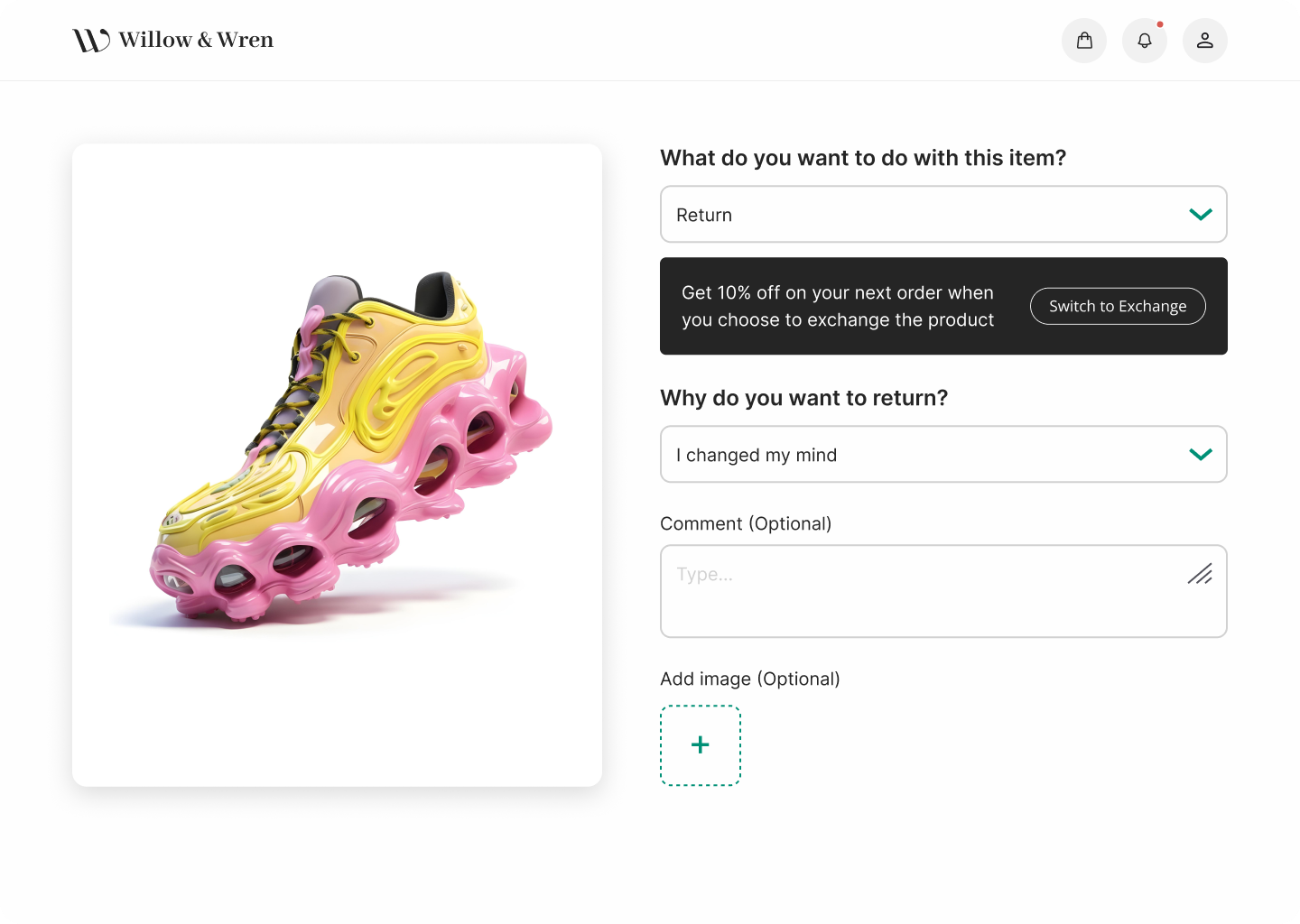
Task: Click the "Why do you want to return?" heading
Action: pyautogui.click(x=804, y=398)
